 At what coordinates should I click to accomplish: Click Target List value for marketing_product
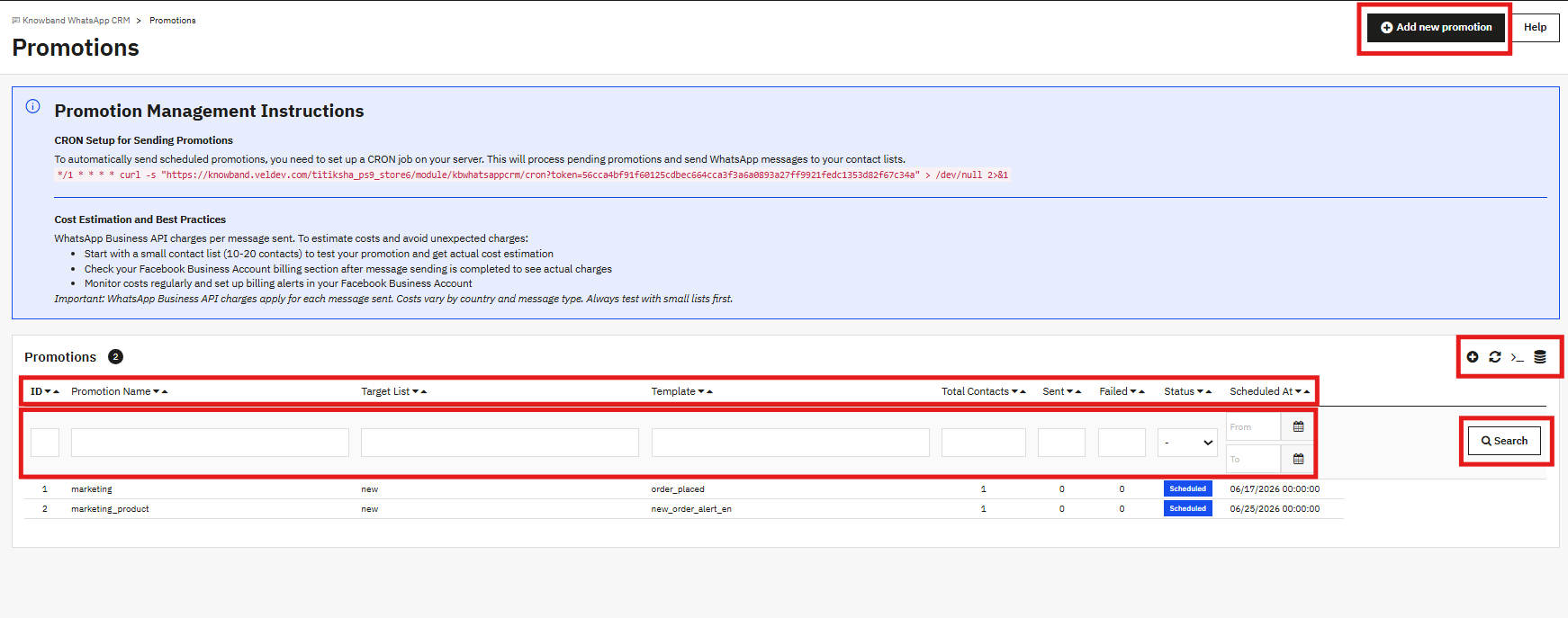click(x=370, y=509)
